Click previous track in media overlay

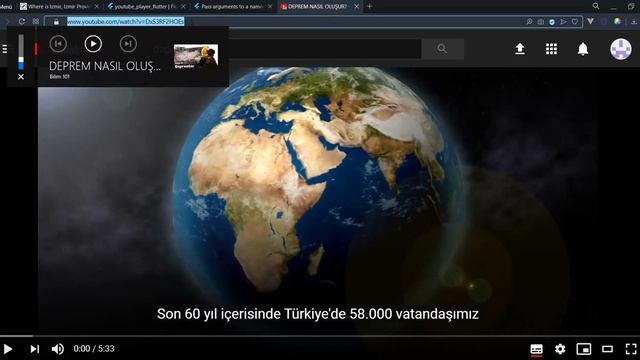(58, 44)
